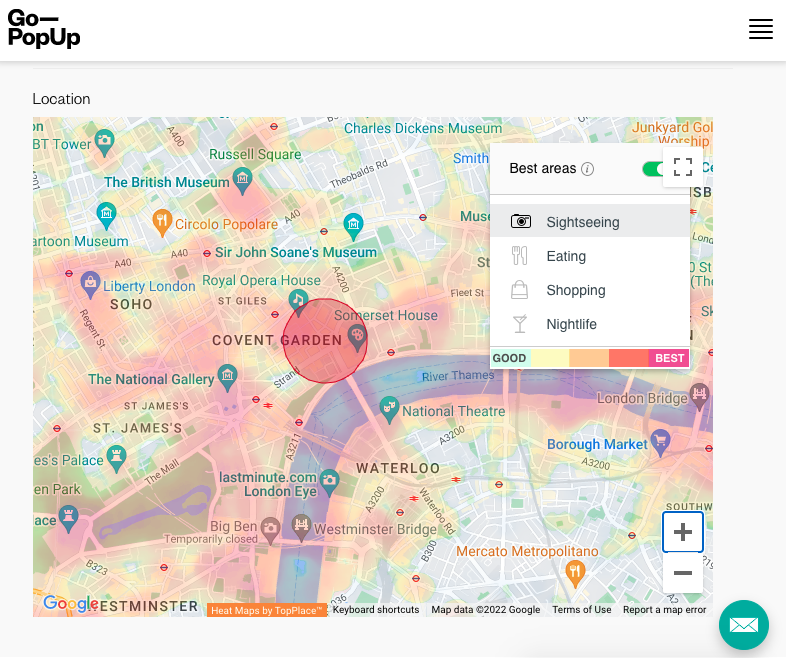
Task: Click the SOHO area label
Action: pyautogui.click(x=131, y=304)
